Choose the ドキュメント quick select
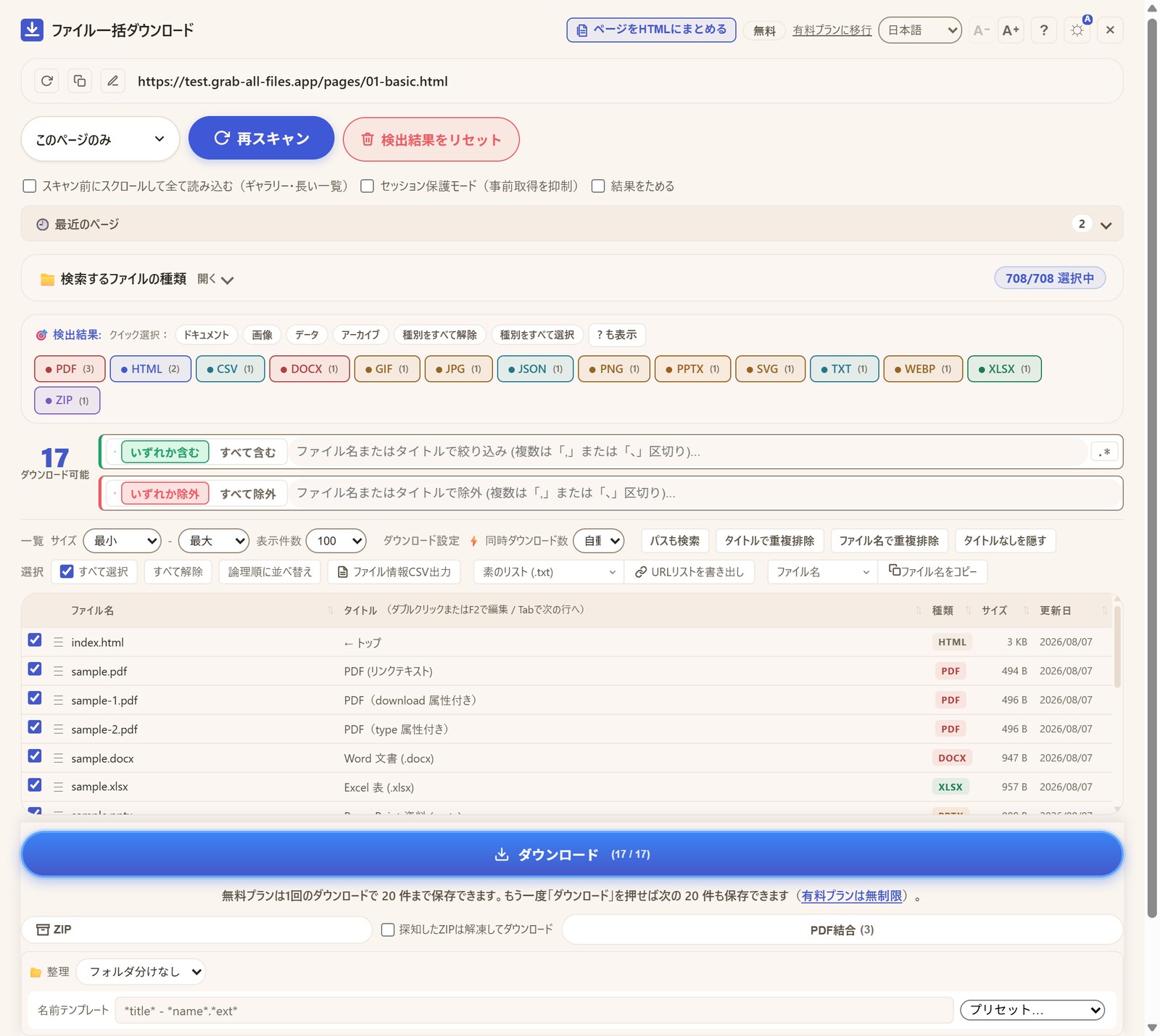The image size is (1160, 1036). click(206, 335)
